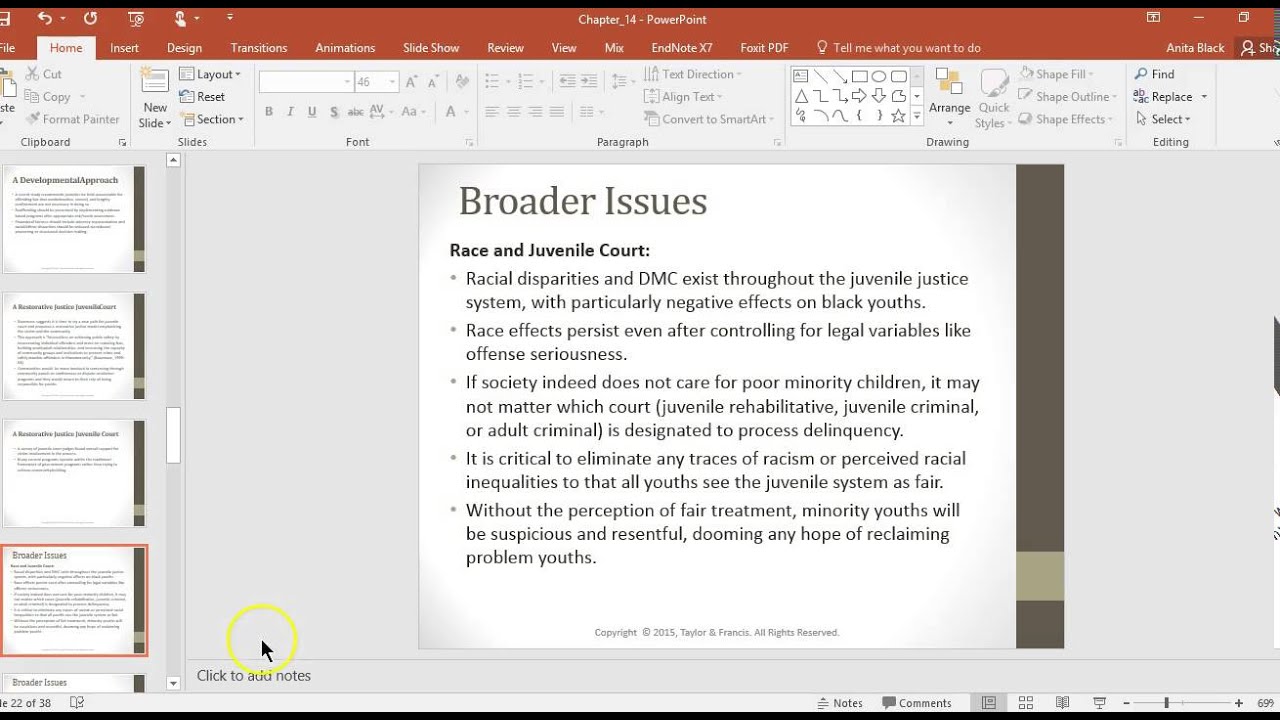Select the right arrow block shape
1280x720 pixels.
pyautogui.click(x=859, y=96)
